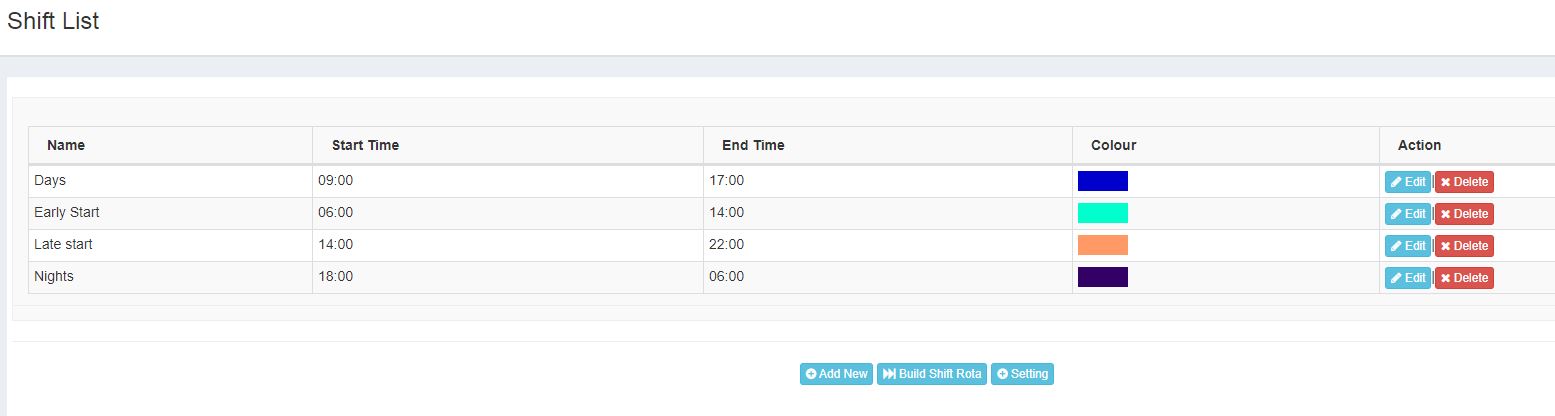Image resolution: width=1555 pixels, height=416 pixels.
Task: Click the orange Late start colour swatch
Action: [x=1102, y=245]
